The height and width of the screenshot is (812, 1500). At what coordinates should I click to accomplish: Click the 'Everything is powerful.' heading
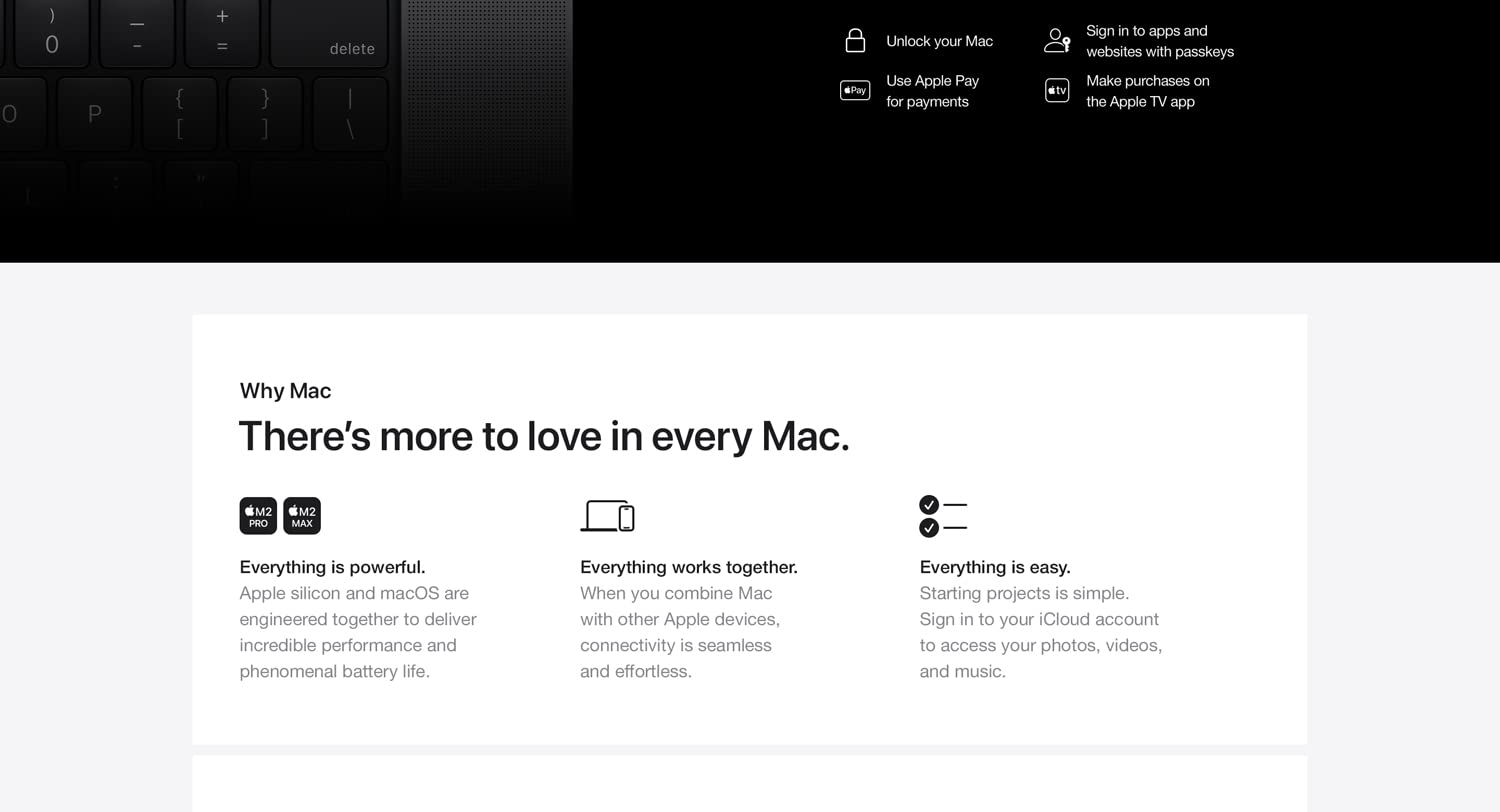click(332, 567)
